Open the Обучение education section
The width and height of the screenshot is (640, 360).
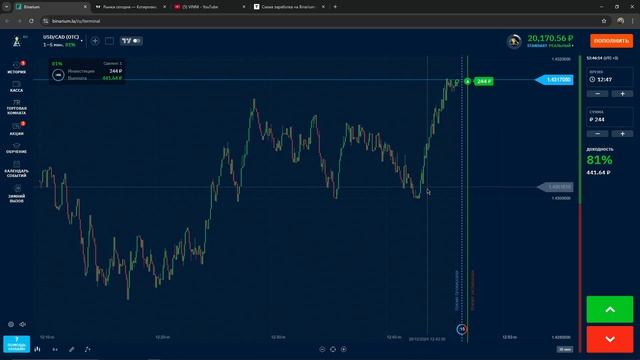pos(17,148)
